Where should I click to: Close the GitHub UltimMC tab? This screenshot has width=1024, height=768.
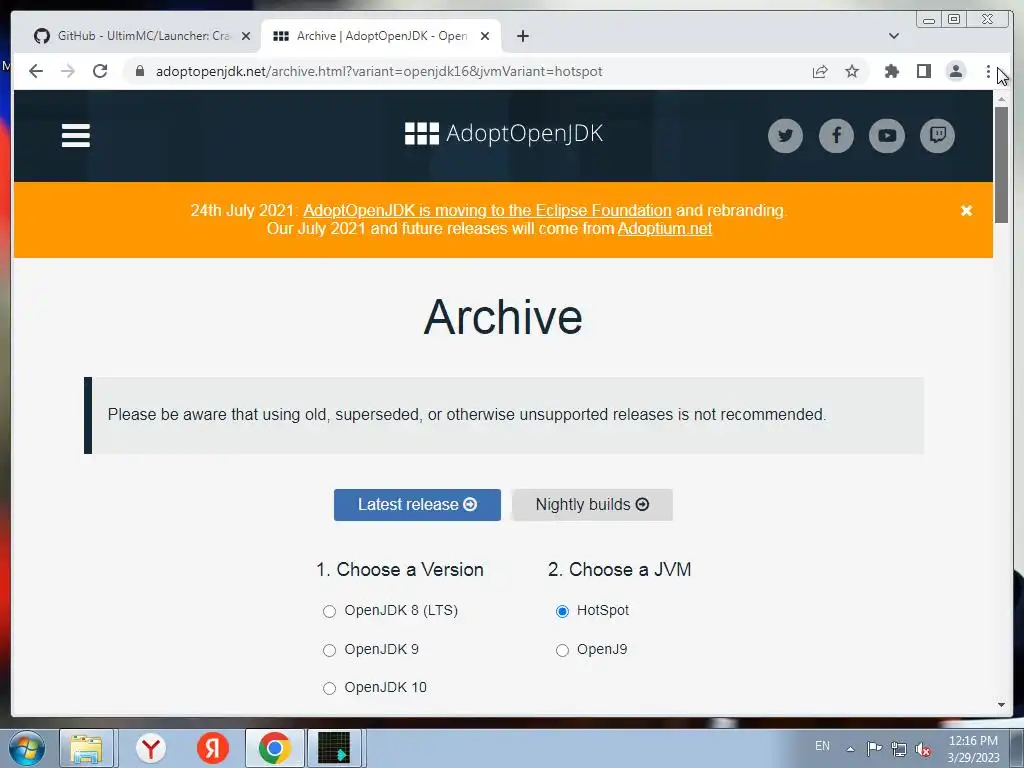(246, 36)
